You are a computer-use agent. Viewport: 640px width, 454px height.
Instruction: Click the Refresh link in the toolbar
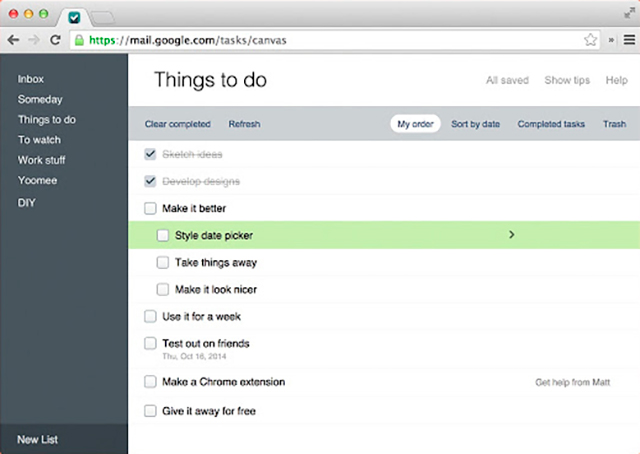pyautogui.click(x=244, y=124)
